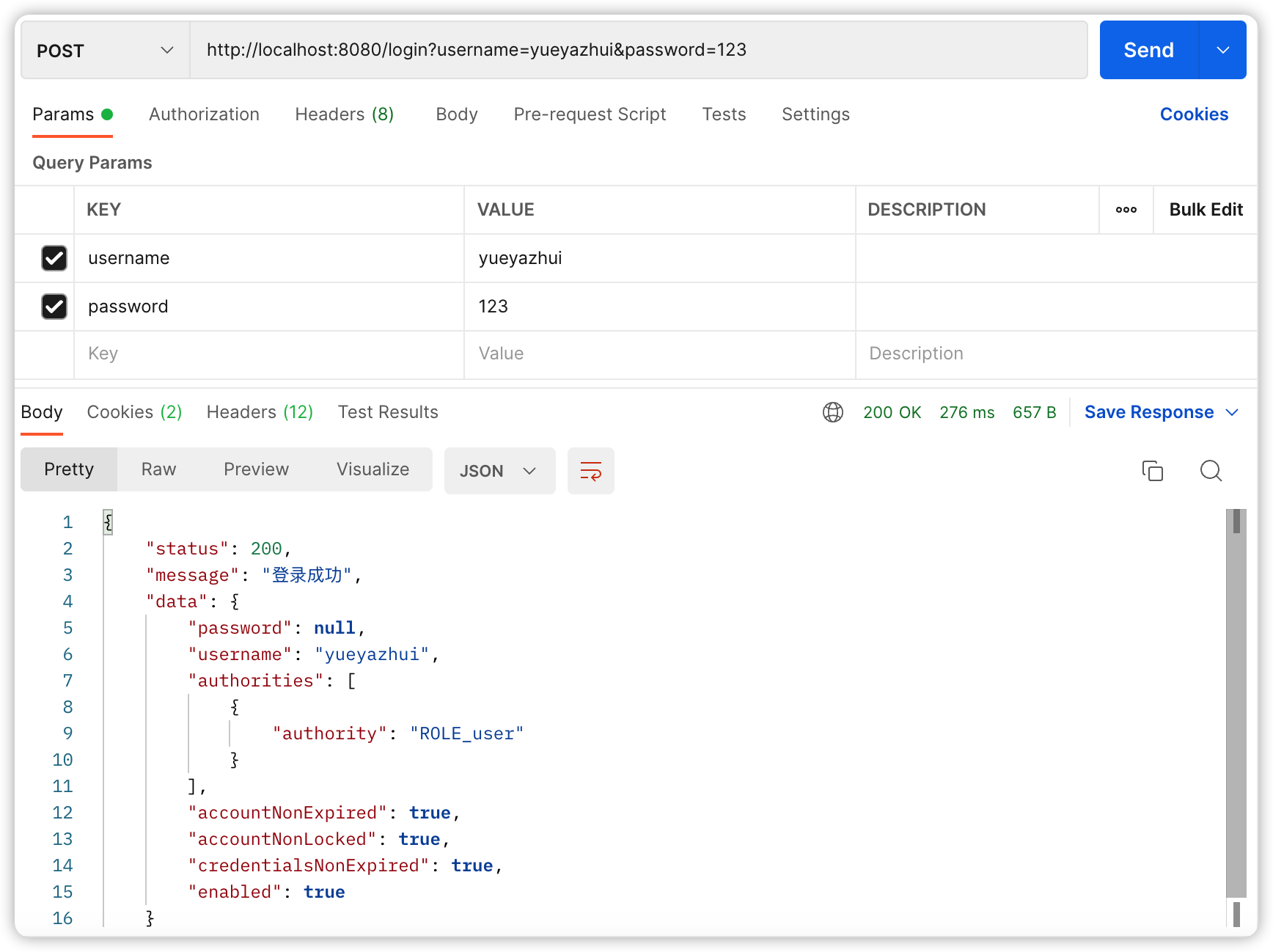1273x952 pixels.
Task: Copy the response body with the copy icon
Action: click(1153, 471)
